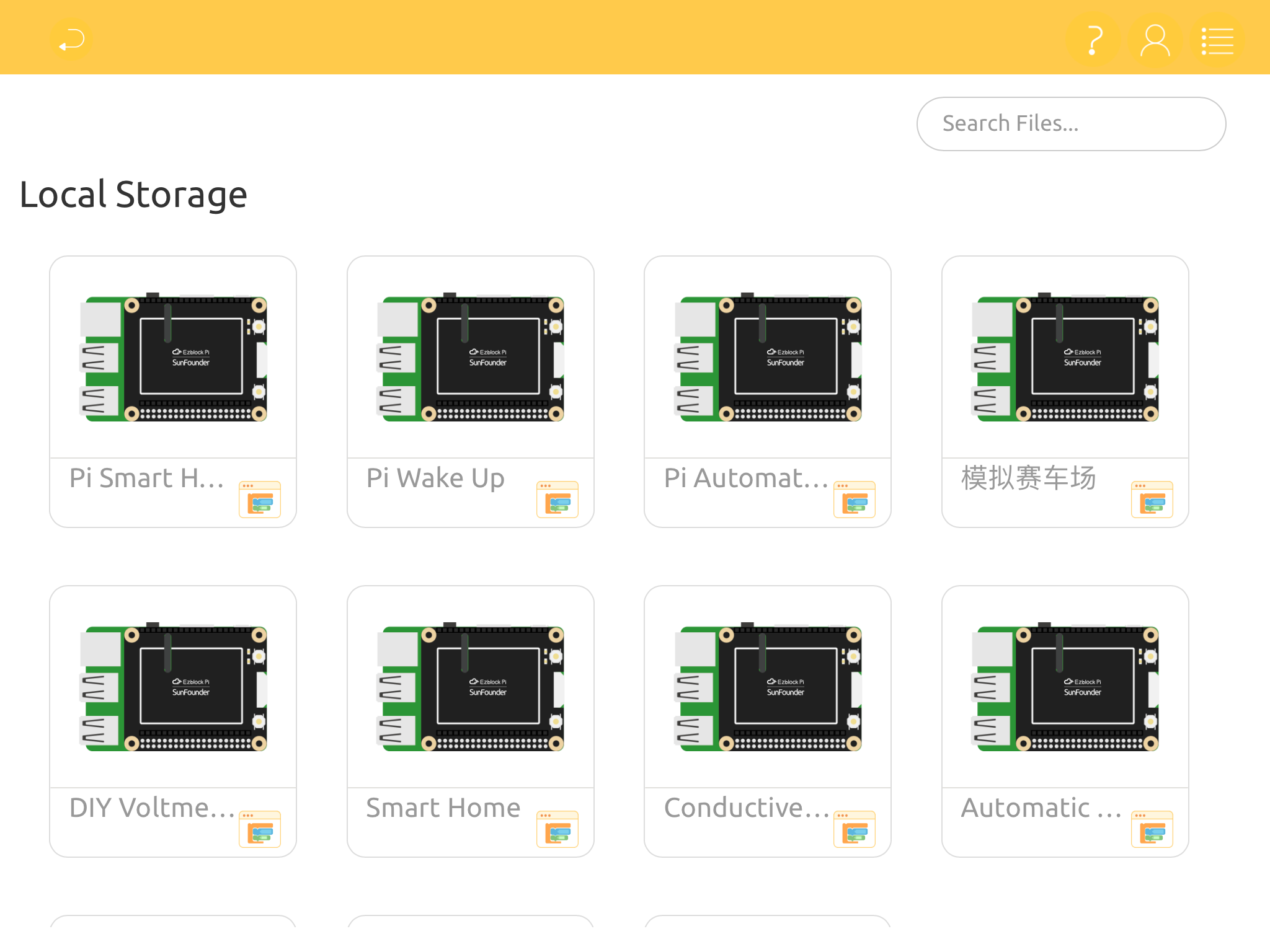Click block icon on Automatic ... card
The image size is (1270, 952).
(x=1152, y=829)
